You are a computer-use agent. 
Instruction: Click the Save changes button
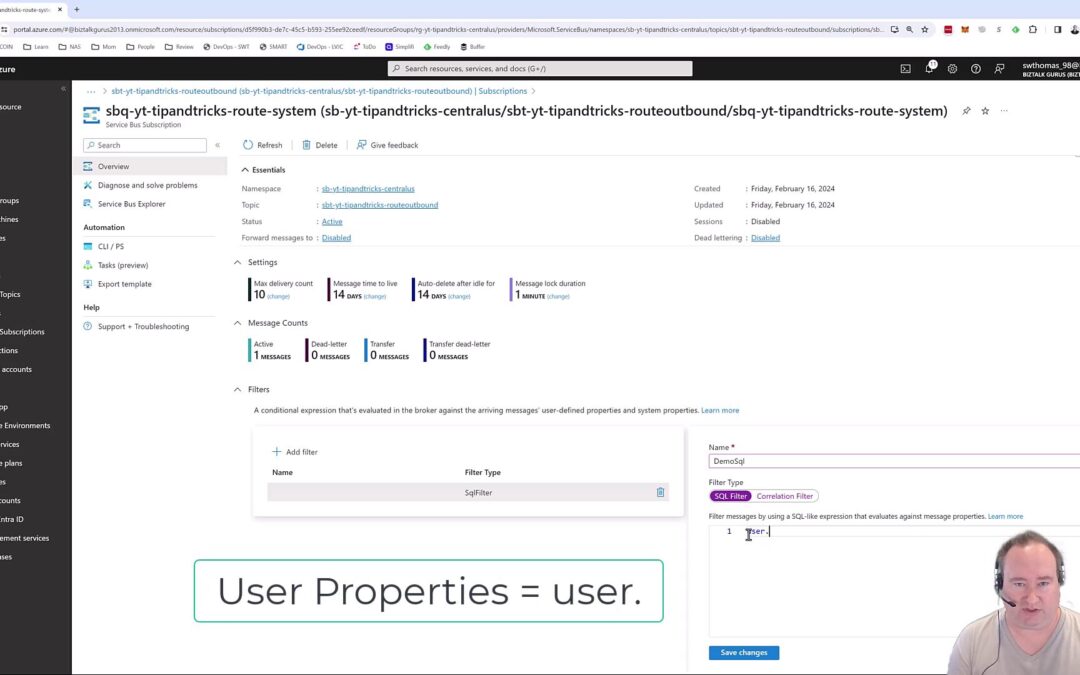(744, 652)
